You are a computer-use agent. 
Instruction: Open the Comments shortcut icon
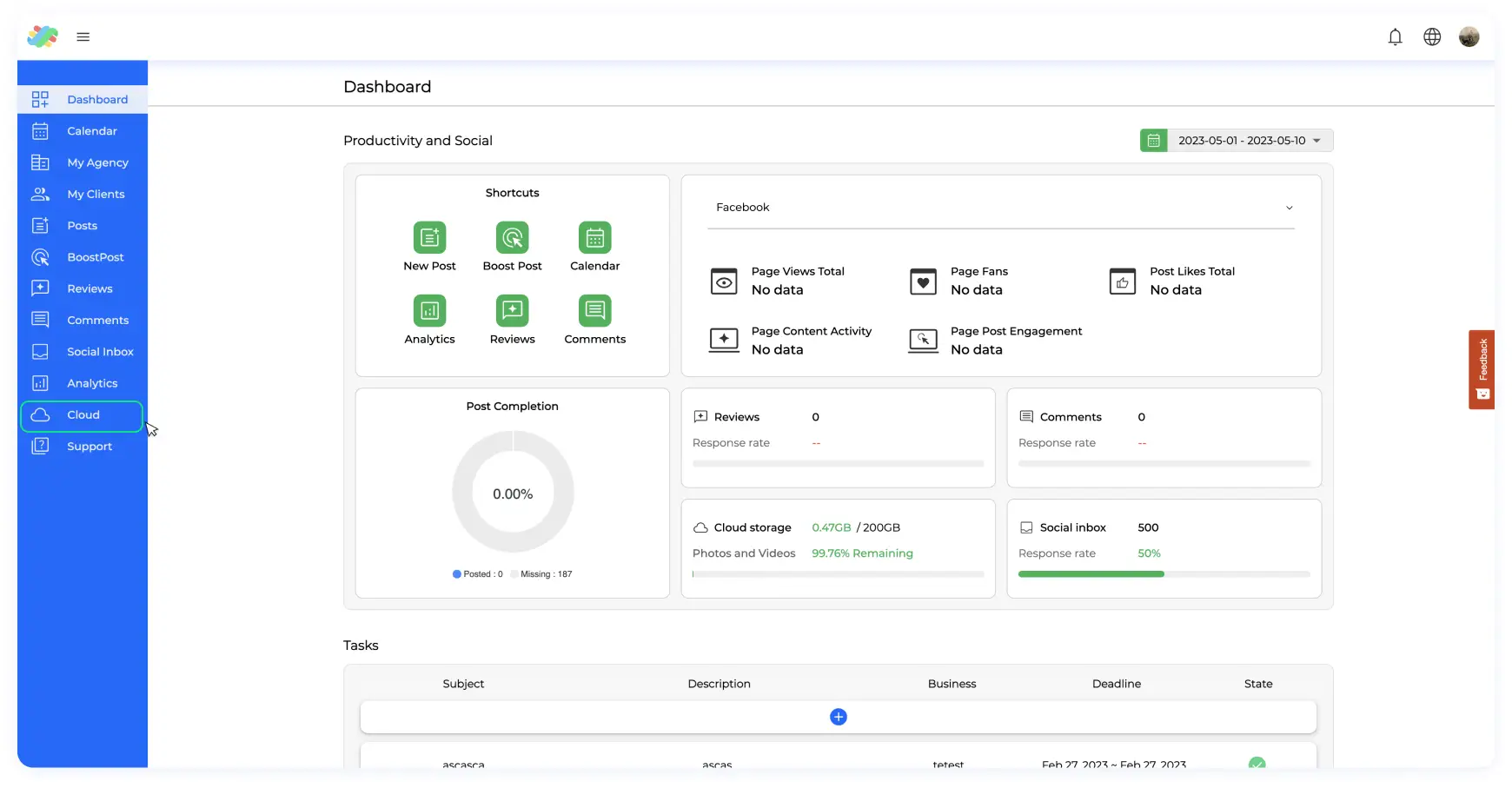pyautogui.click(x=594, y=310)
